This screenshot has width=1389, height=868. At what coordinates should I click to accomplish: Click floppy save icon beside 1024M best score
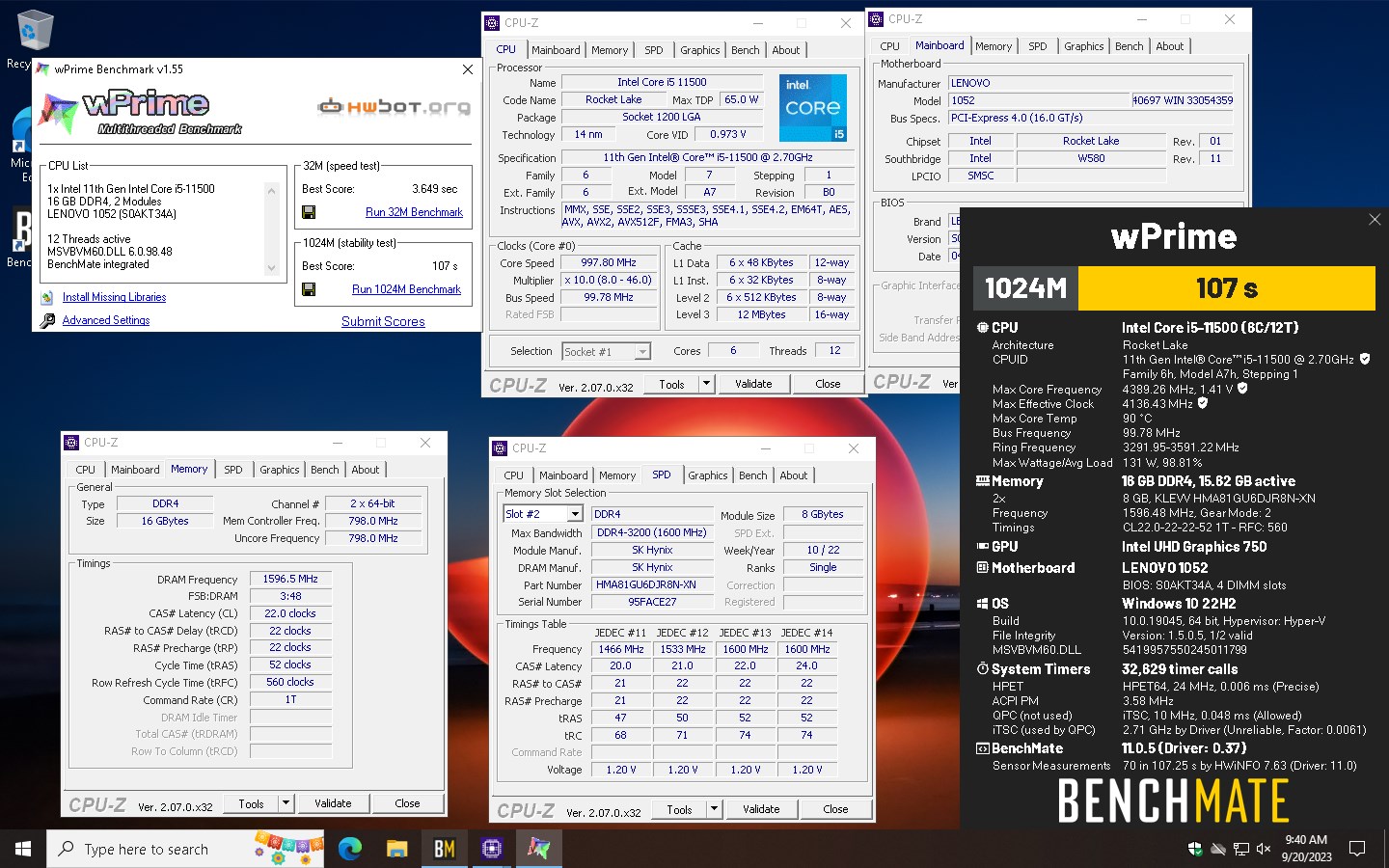(x=309, y=289)
